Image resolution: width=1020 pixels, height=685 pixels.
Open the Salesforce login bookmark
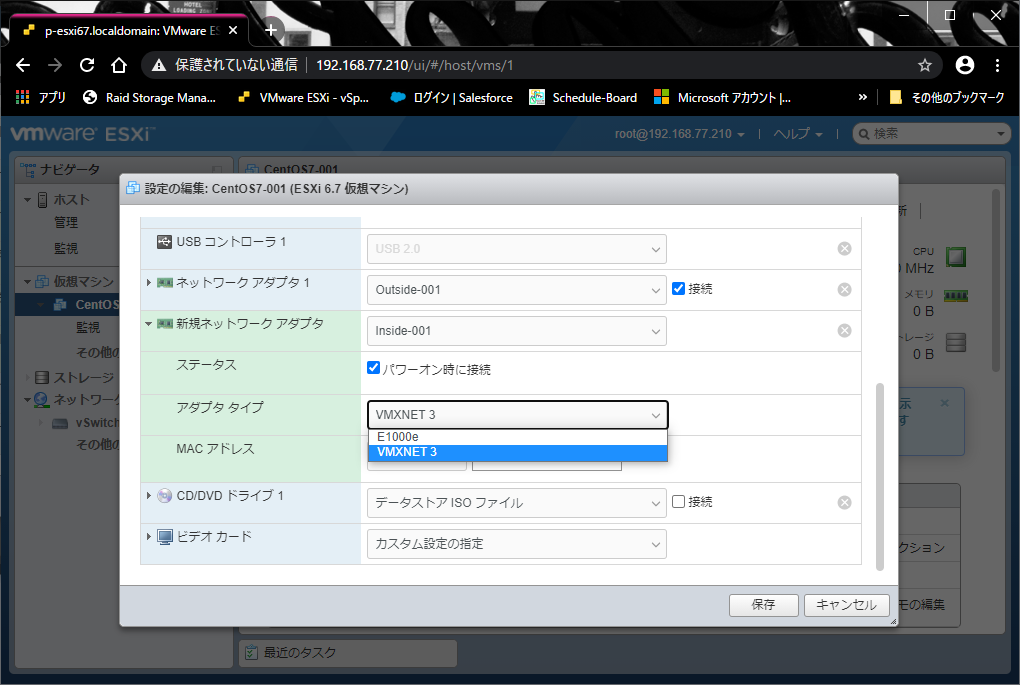[451, 98]
